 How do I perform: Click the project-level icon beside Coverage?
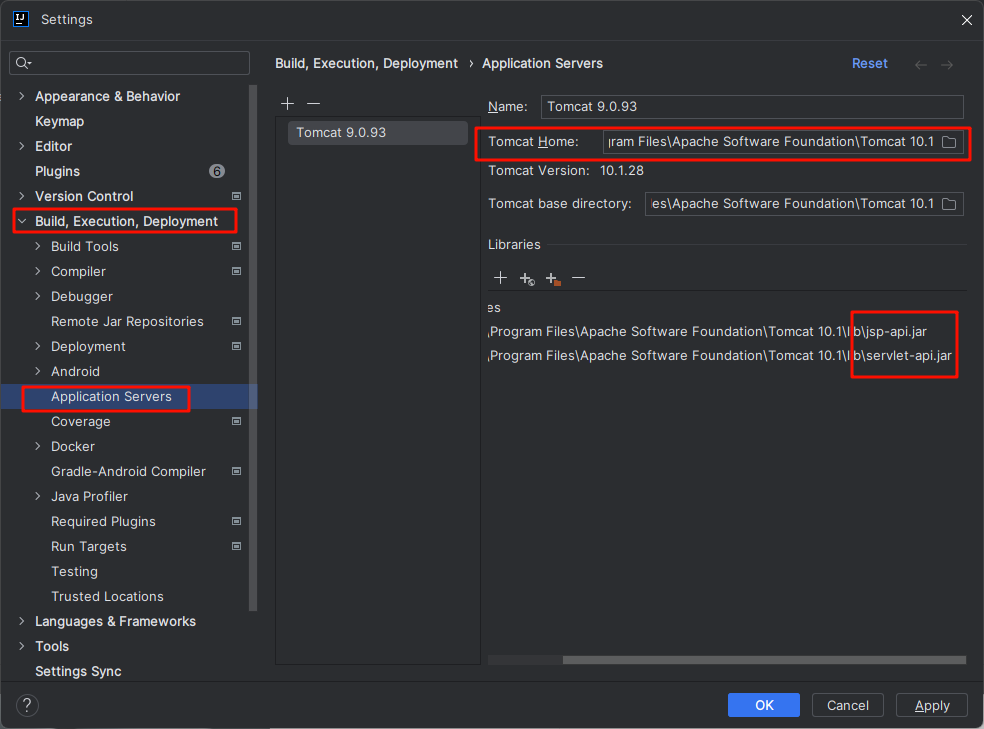click(x=237, y=422)
